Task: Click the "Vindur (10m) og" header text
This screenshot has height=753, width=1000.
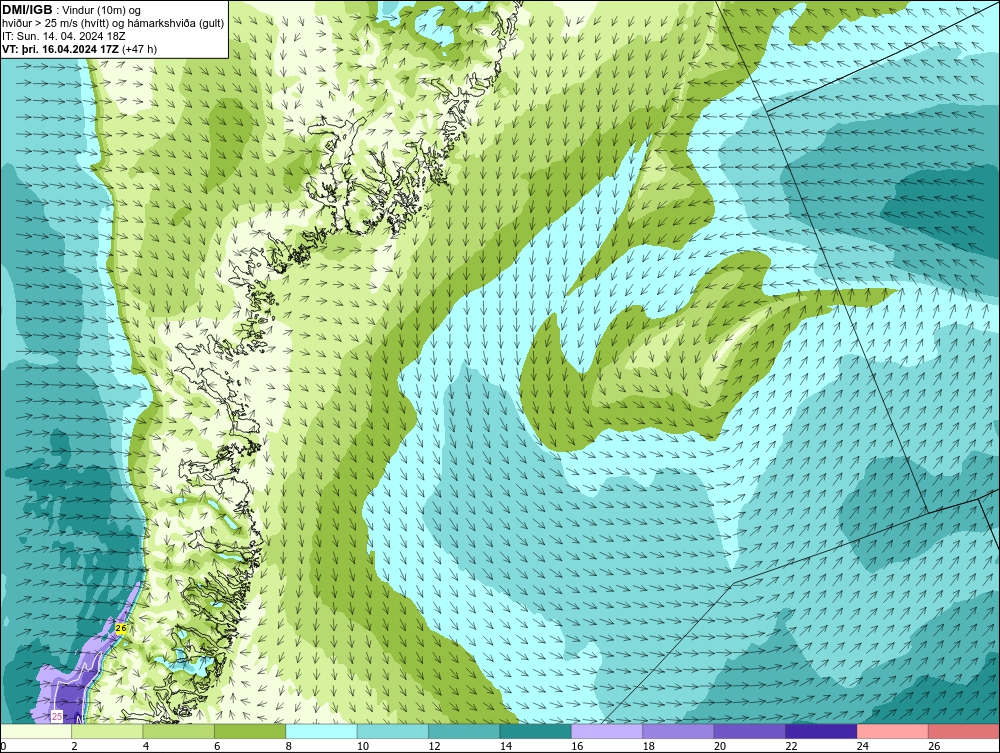Action: pyautogui.click(x=101, y=10)
